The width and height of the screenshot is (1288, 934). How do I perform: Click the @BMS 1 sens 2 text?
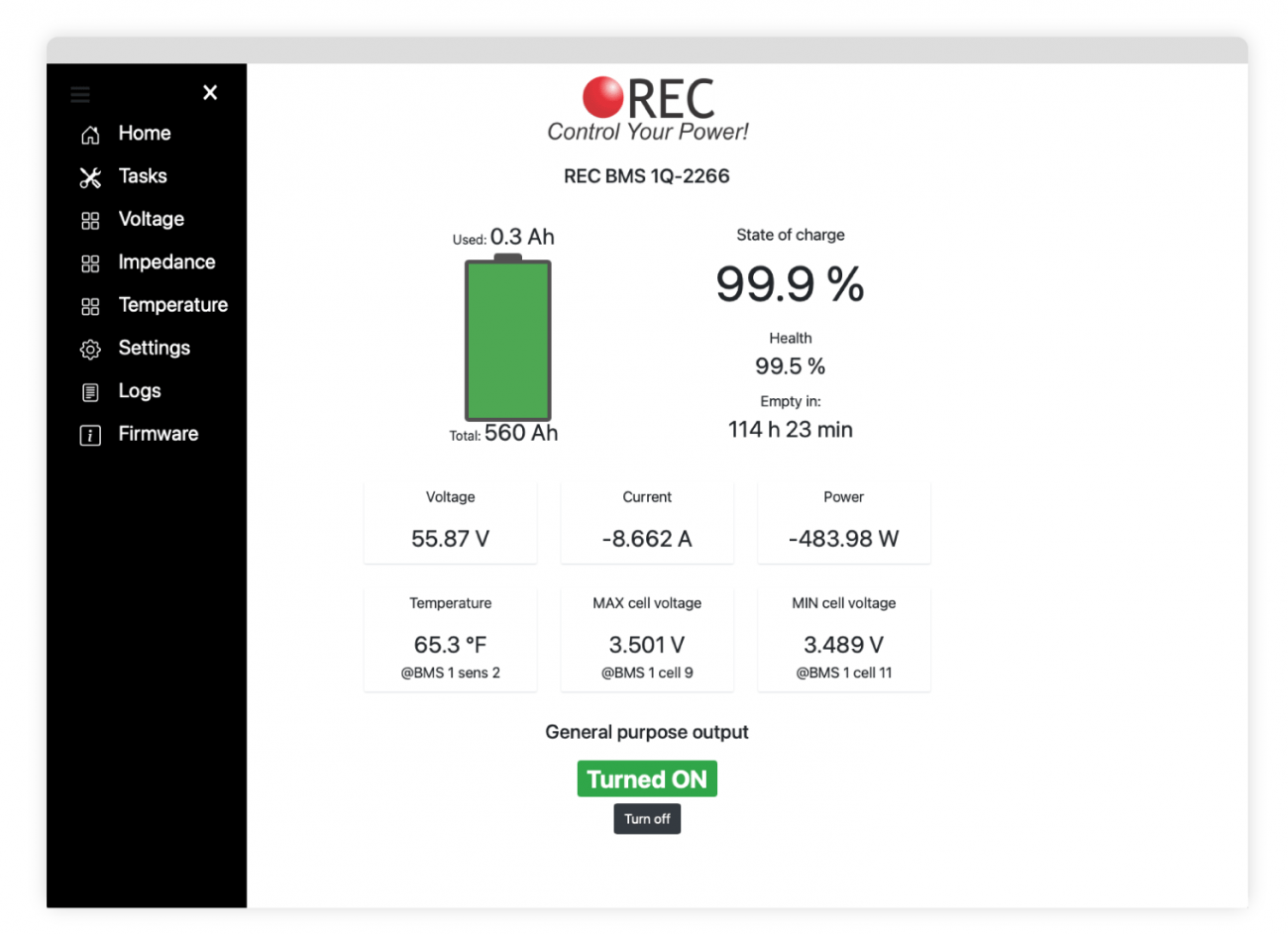point(450,673)
